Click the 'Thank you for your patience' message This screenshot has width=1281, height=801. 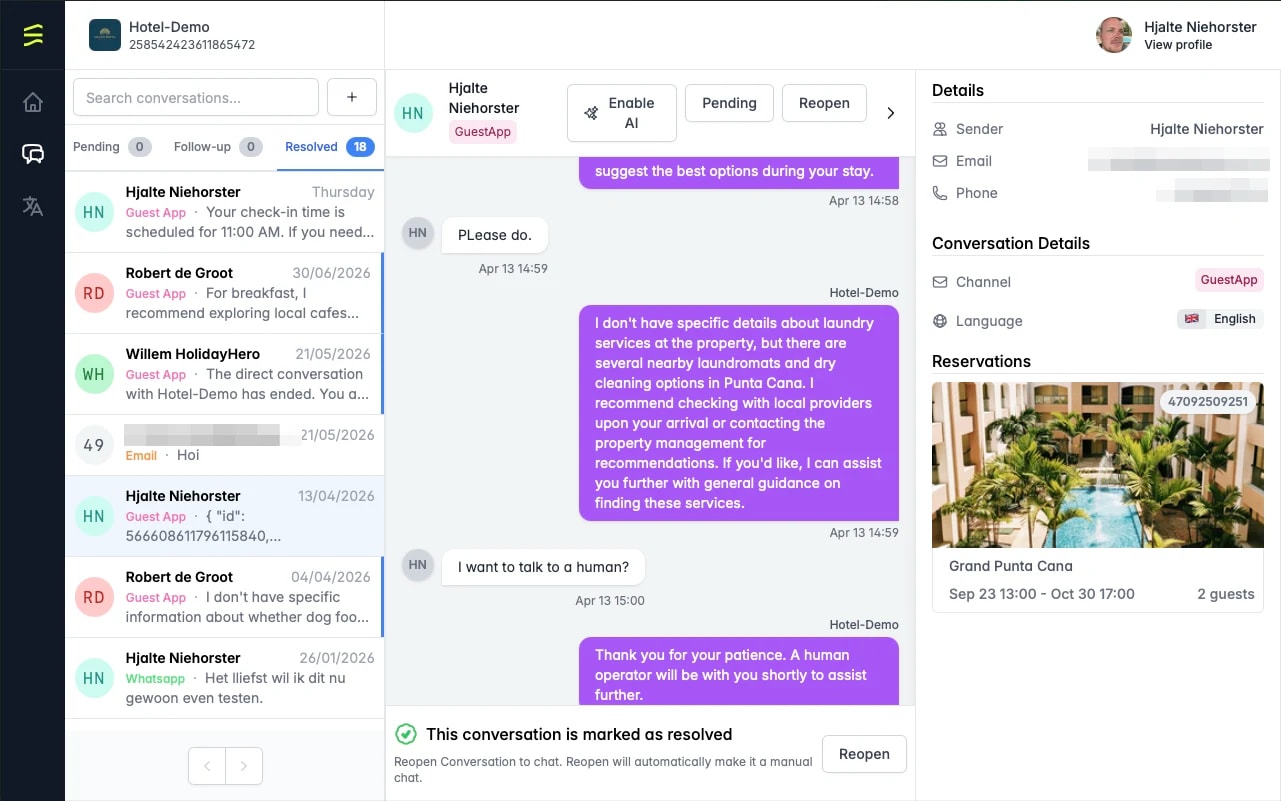tap(739, 672)
